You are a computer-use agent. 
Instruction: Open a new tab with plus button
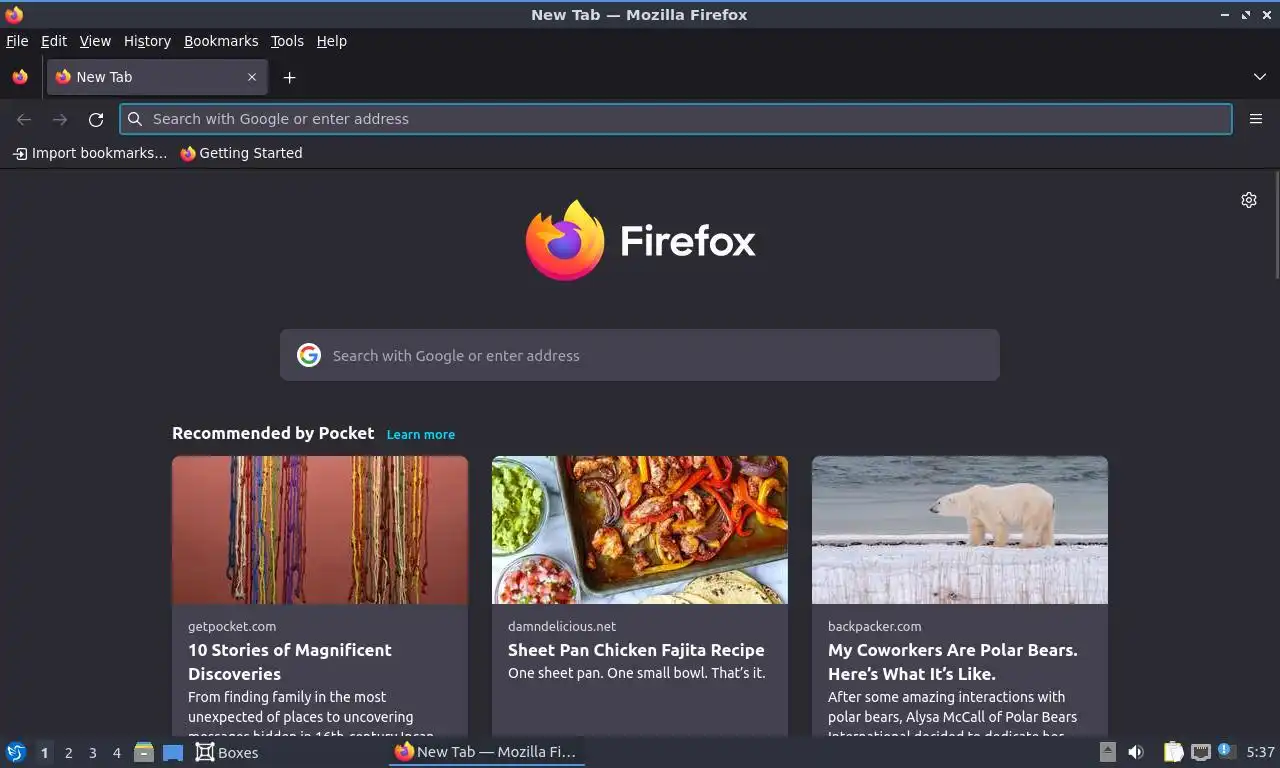click(x=289, y=77)
